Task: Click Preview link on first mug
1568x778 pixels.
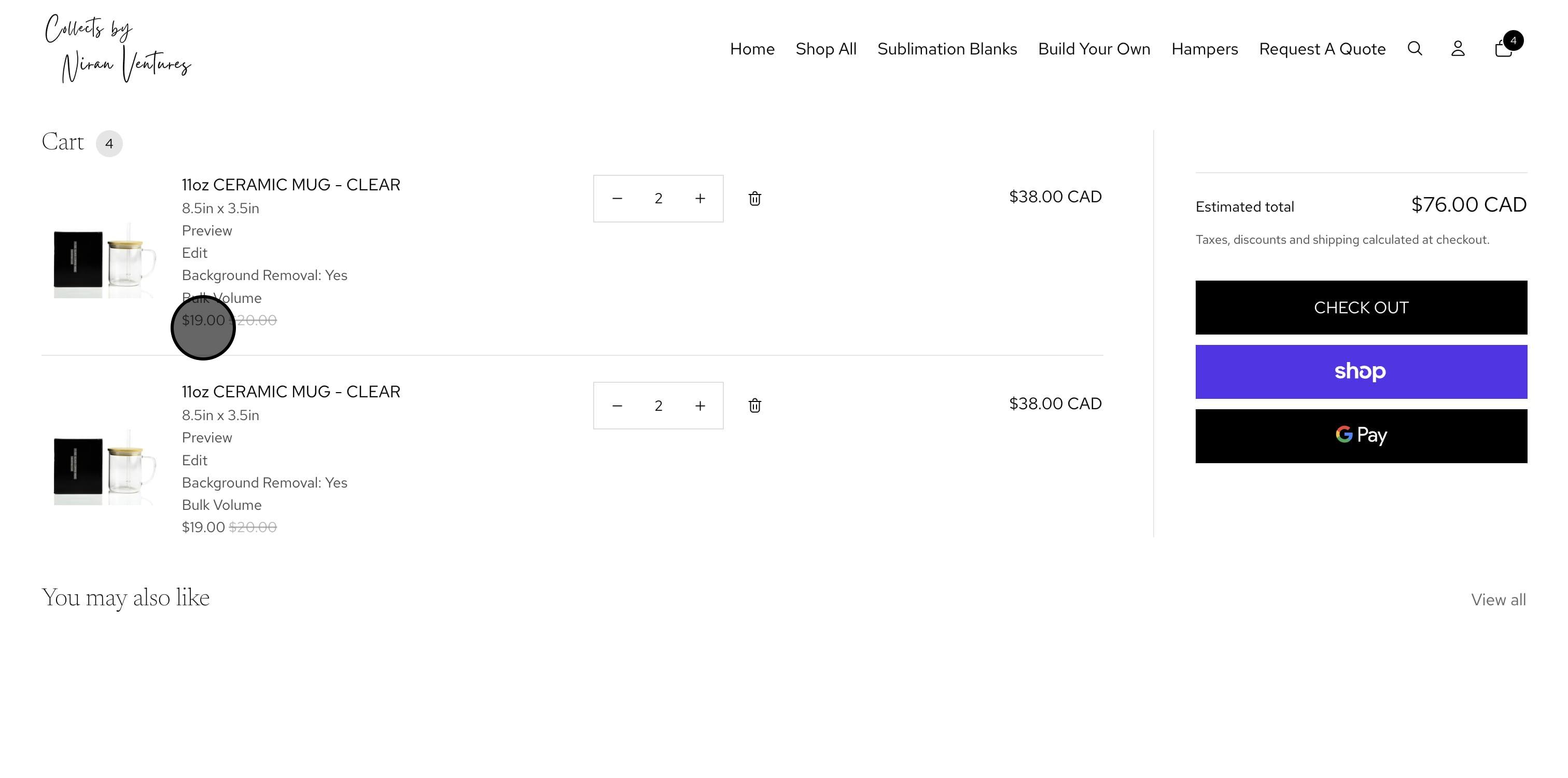Action: pos(207,231)
